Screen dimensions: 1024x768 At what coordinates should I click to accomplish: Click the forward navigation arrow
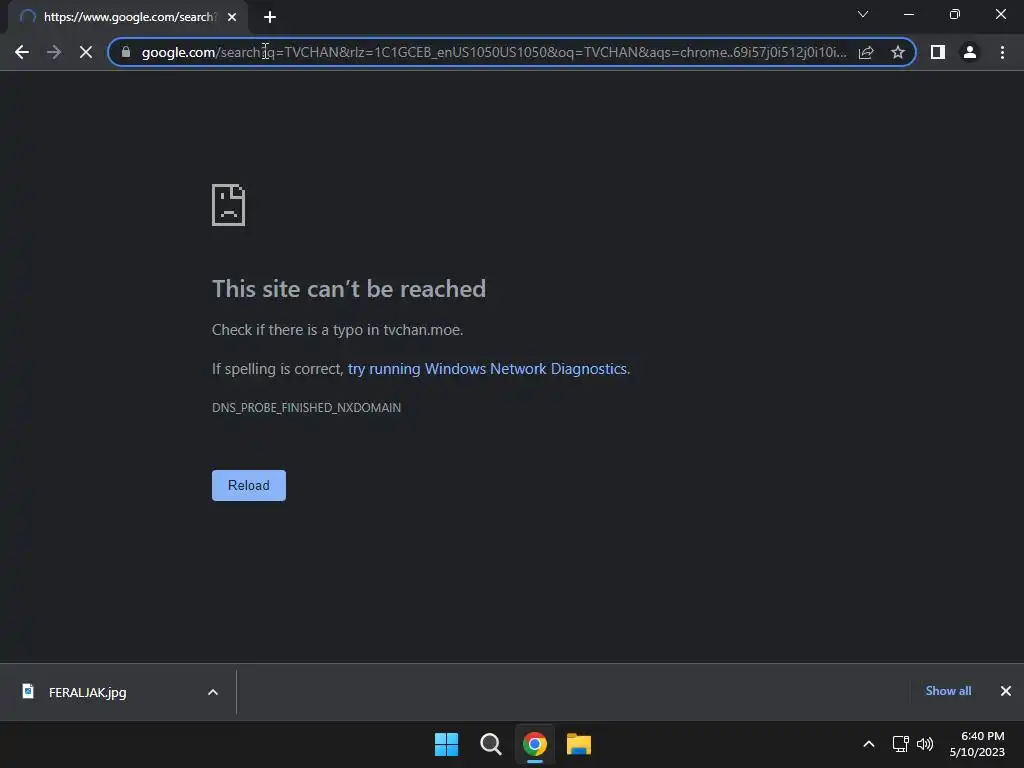[54, 52]
